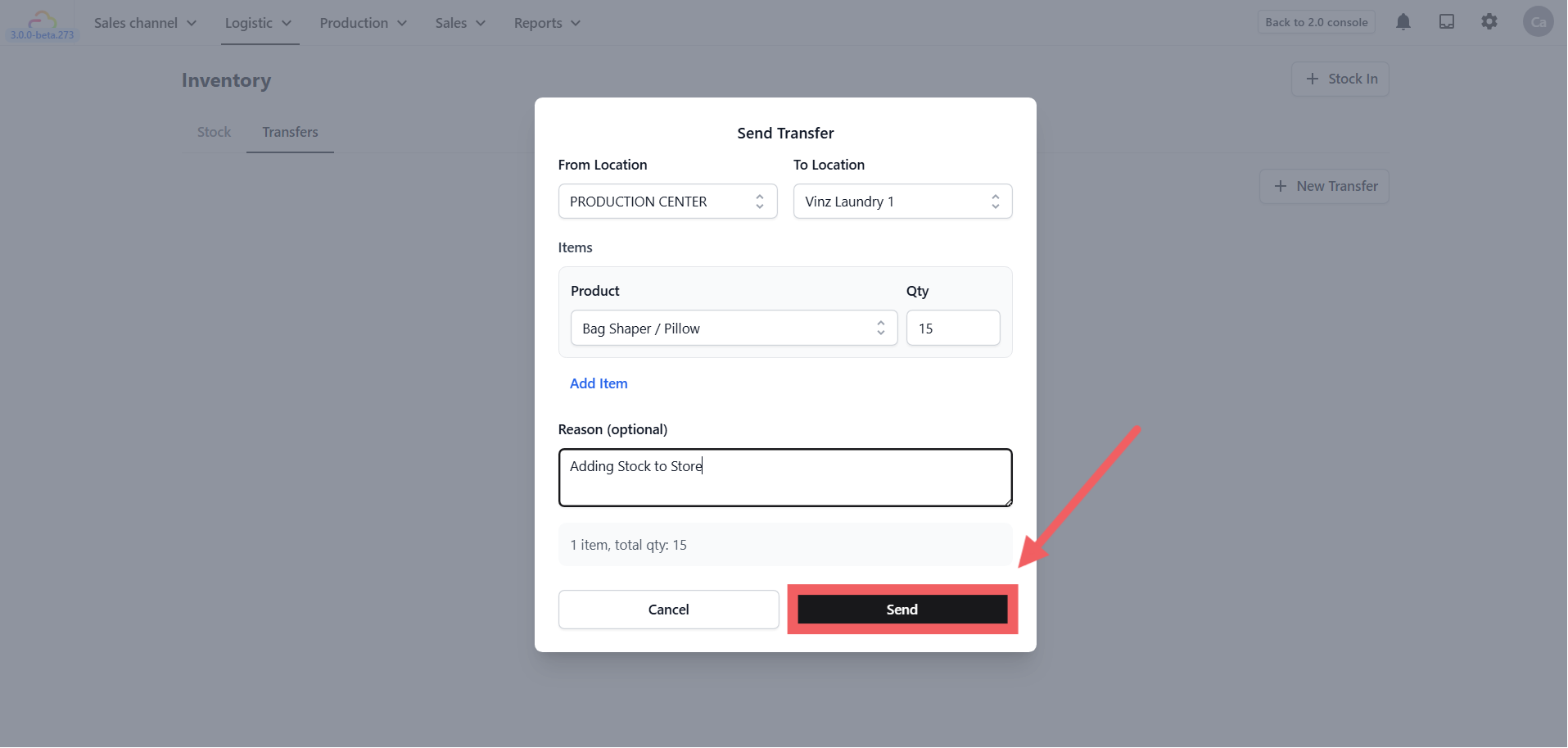The width and height of the screenshot is (1568, 748).
Task: Open the notifications bell icon
Action: 1403,22
